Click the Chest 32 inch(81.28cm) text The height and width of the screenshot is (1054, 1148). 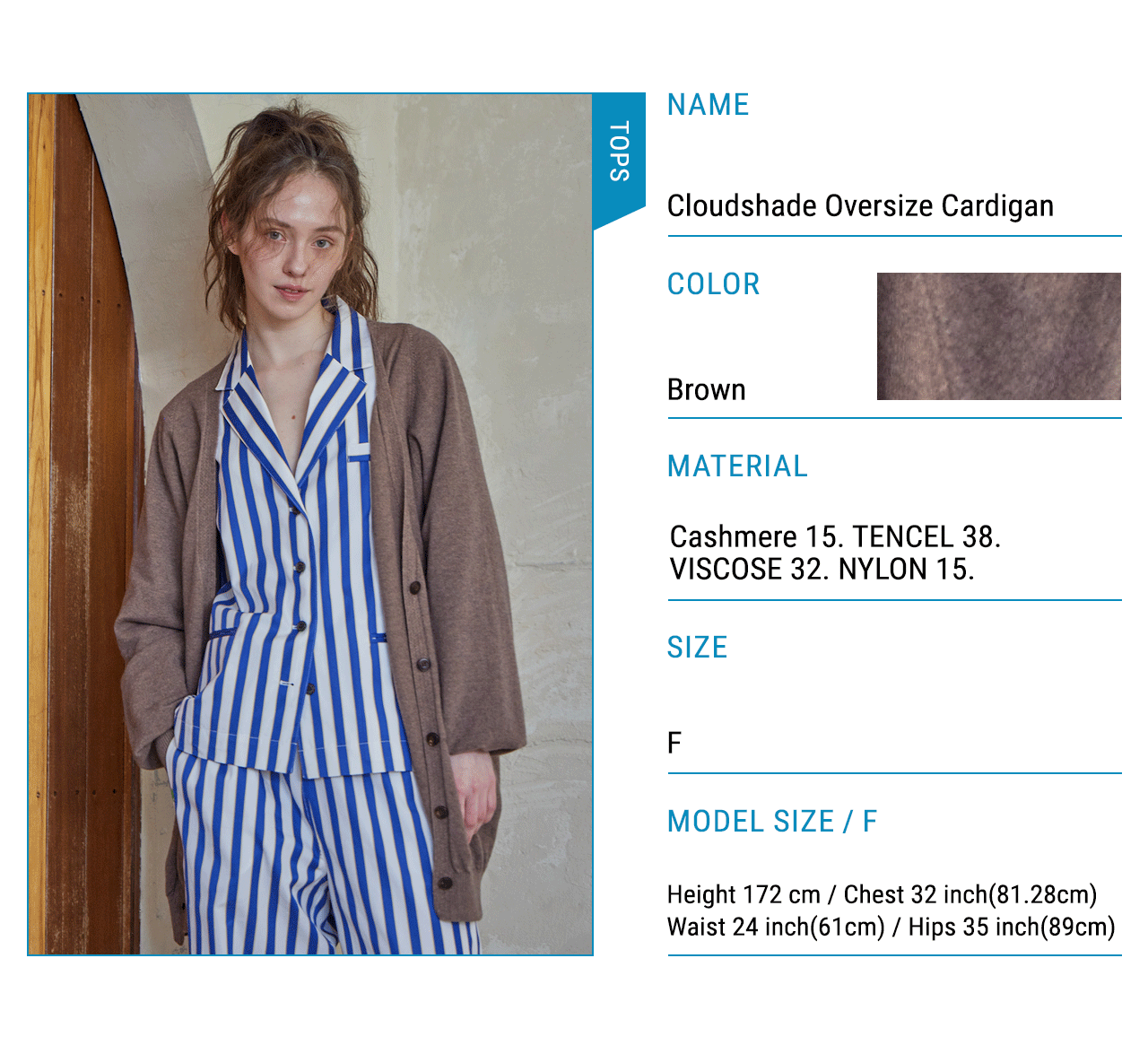970,895
